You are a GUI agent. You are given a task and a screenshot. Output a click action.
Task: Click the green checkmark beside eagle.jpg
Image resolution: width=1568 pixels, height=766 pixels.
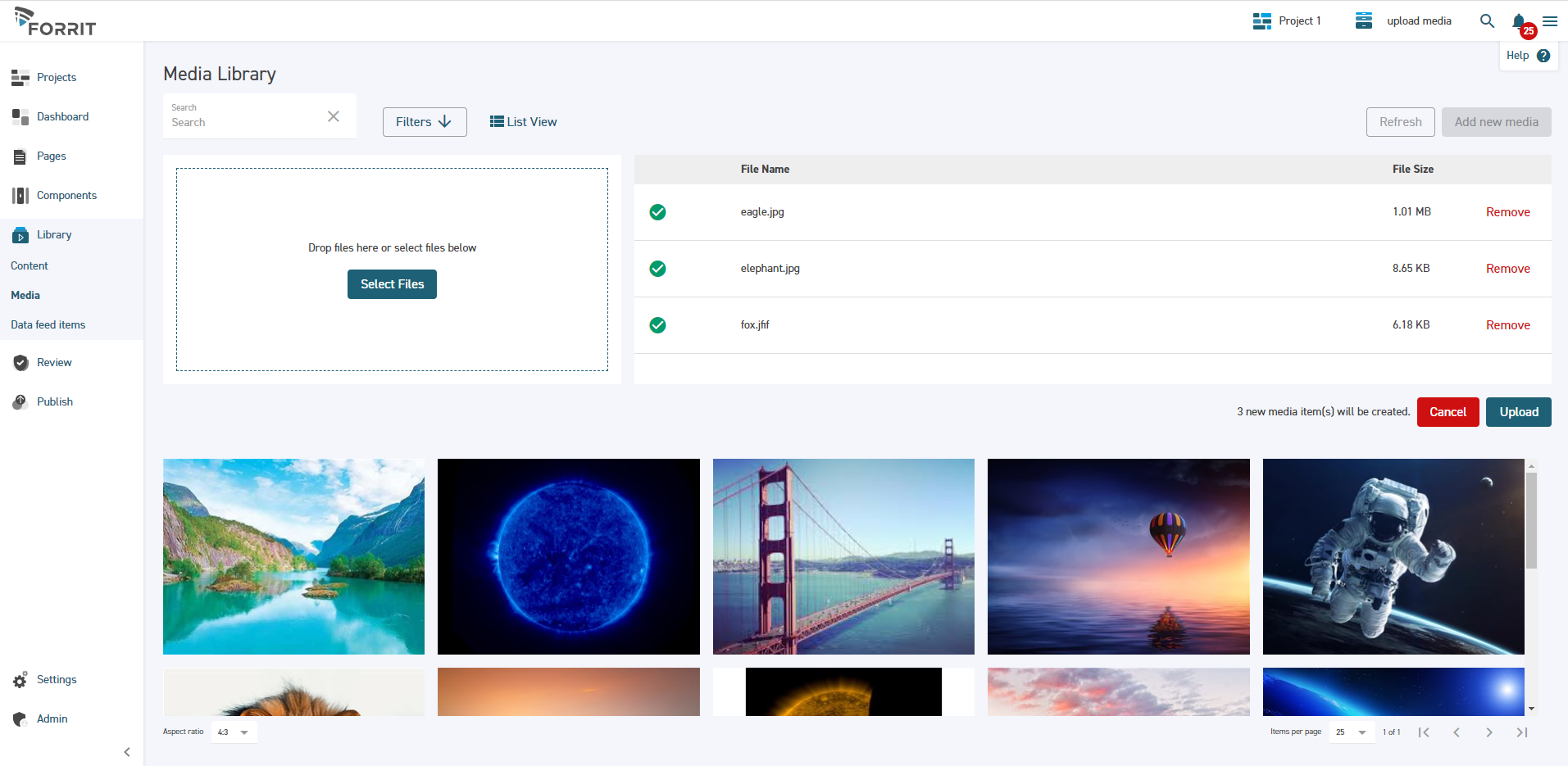point(657,211)
